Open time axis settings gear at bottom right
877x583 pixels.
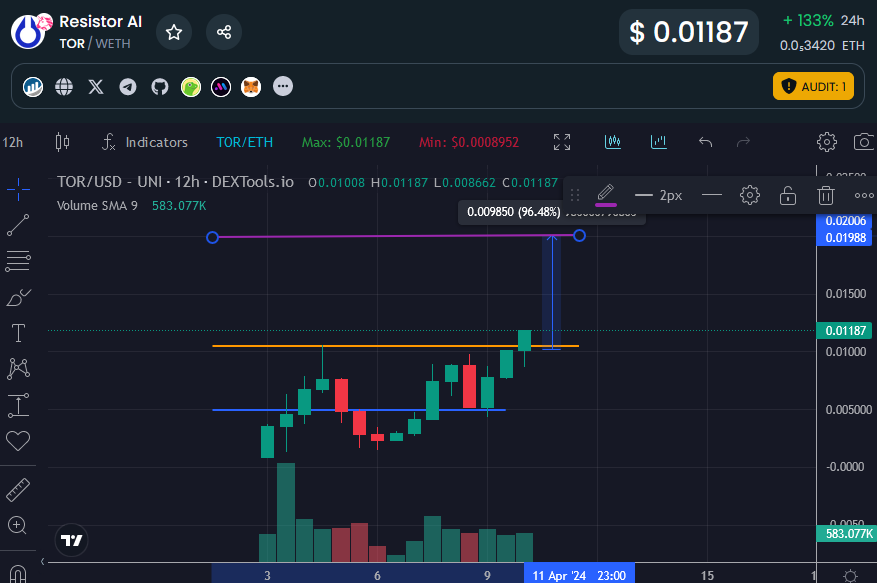(x=850, y=575)
